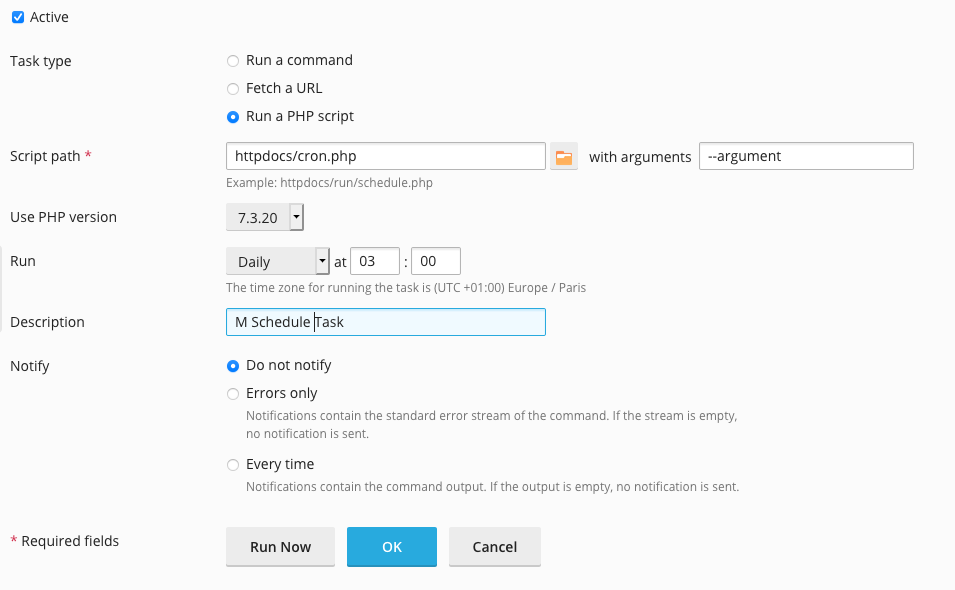Click the minutes field showing 00
The image size is (955, 590).
[x=435, y=261]
